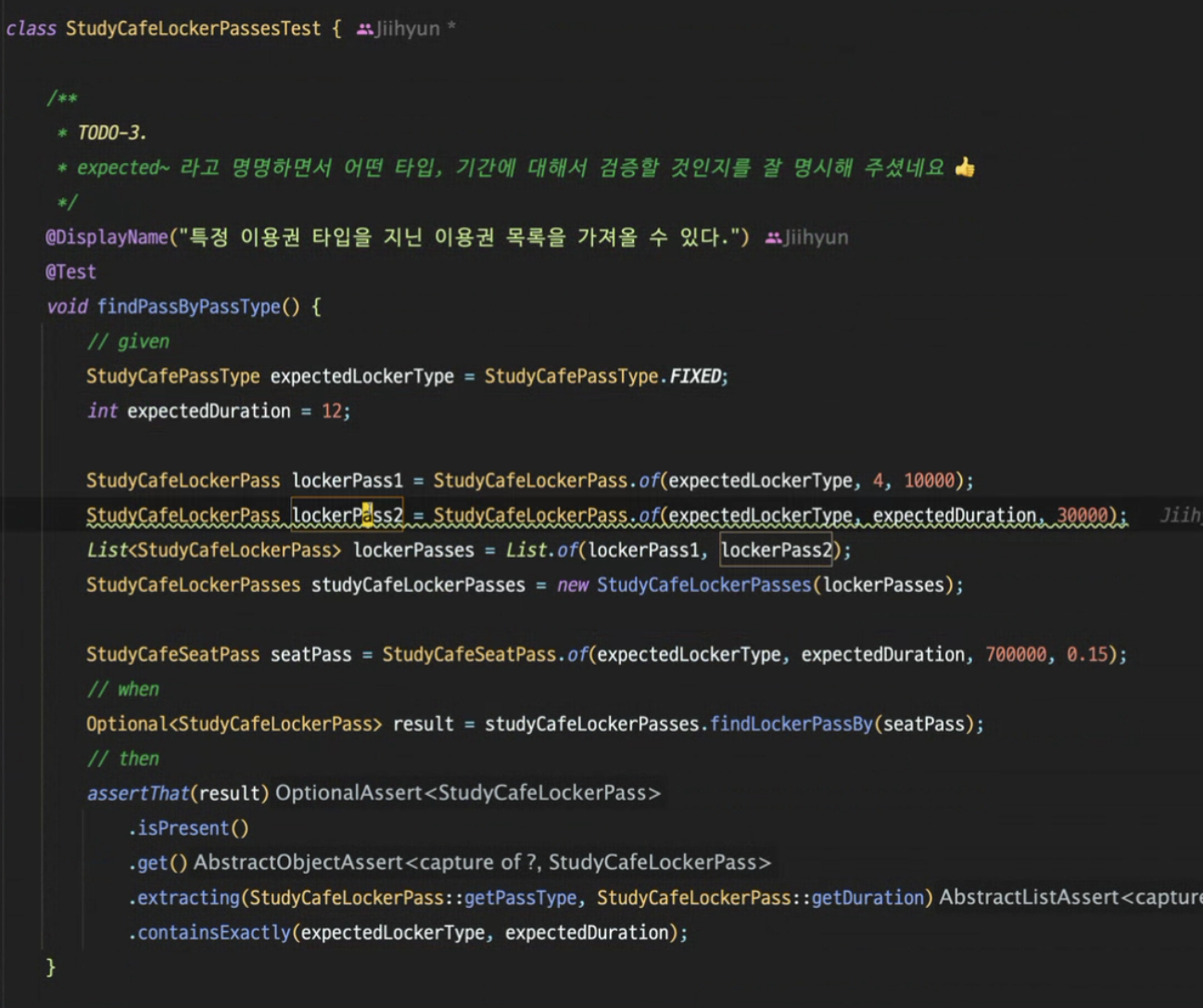
Task: Click the value 700000
Action: pyautogui.click(x=1016, y=655)
